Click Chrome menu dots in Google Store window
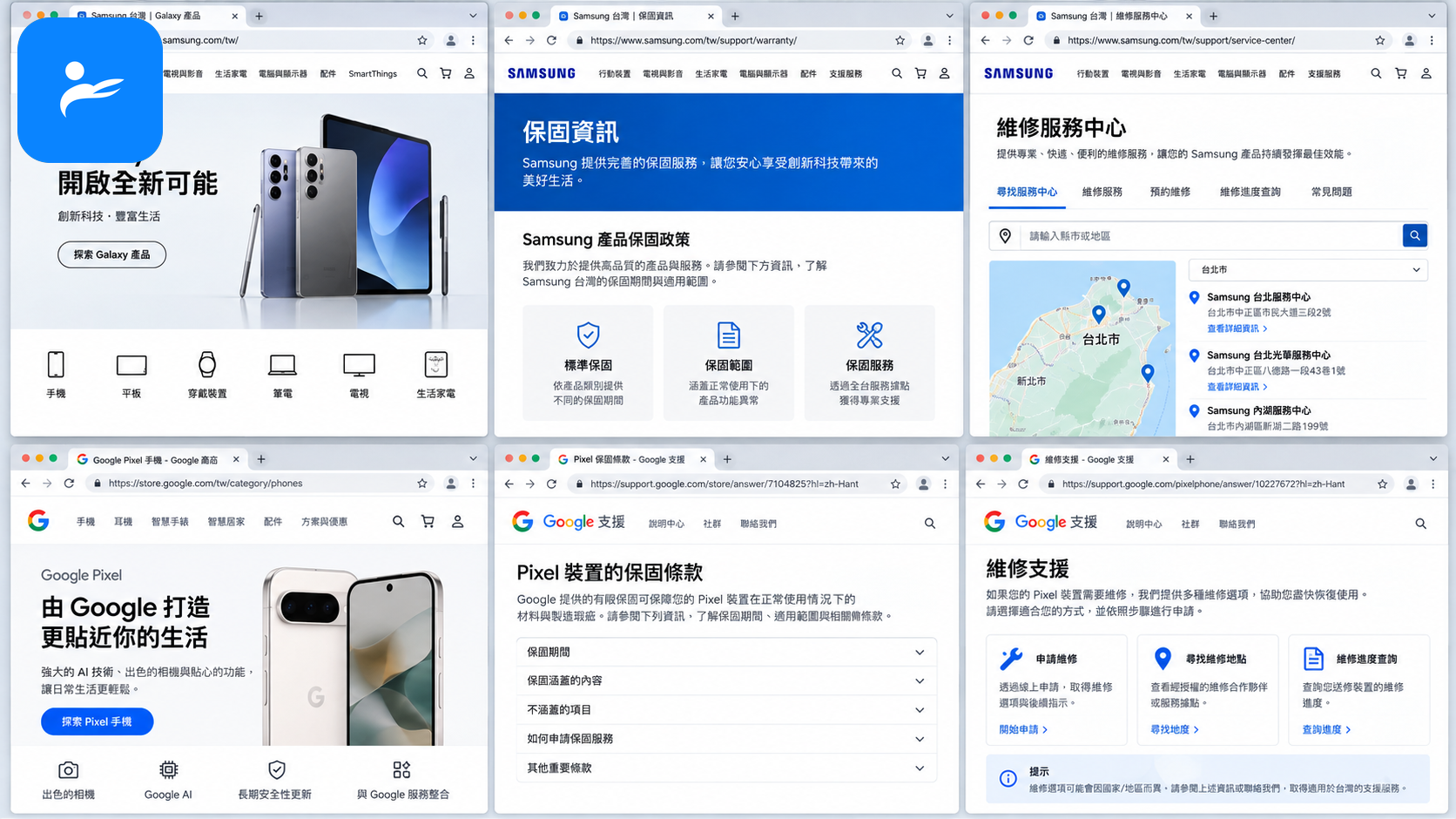The height and width of the screenshot is (819, 1456). click(473, 484)
